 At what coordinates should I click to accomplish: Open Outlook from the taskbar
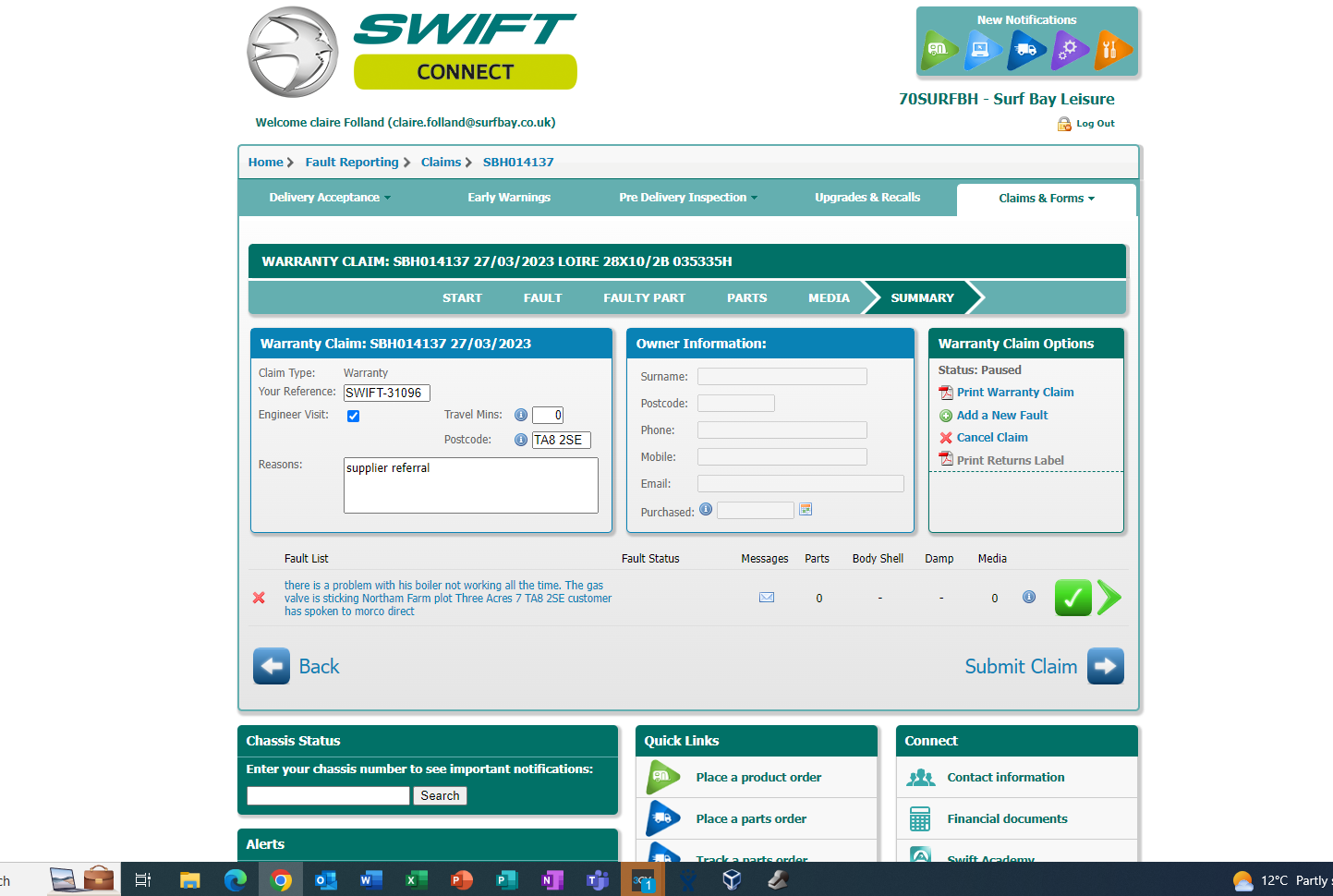pos(326,880)
